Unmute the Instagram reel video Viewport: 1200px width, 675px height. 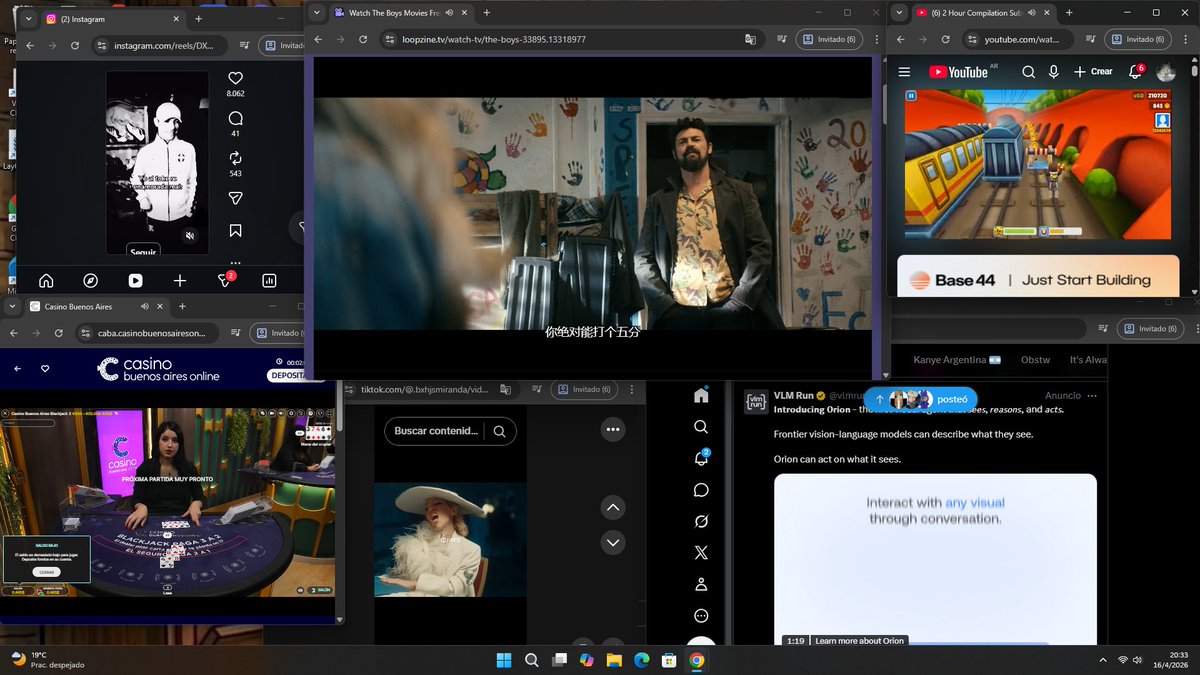tap(190, 236)
